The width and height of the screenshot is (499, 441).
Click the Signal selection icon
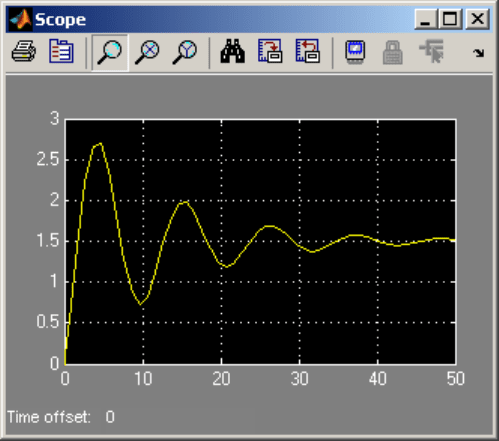tap(432, 51)
